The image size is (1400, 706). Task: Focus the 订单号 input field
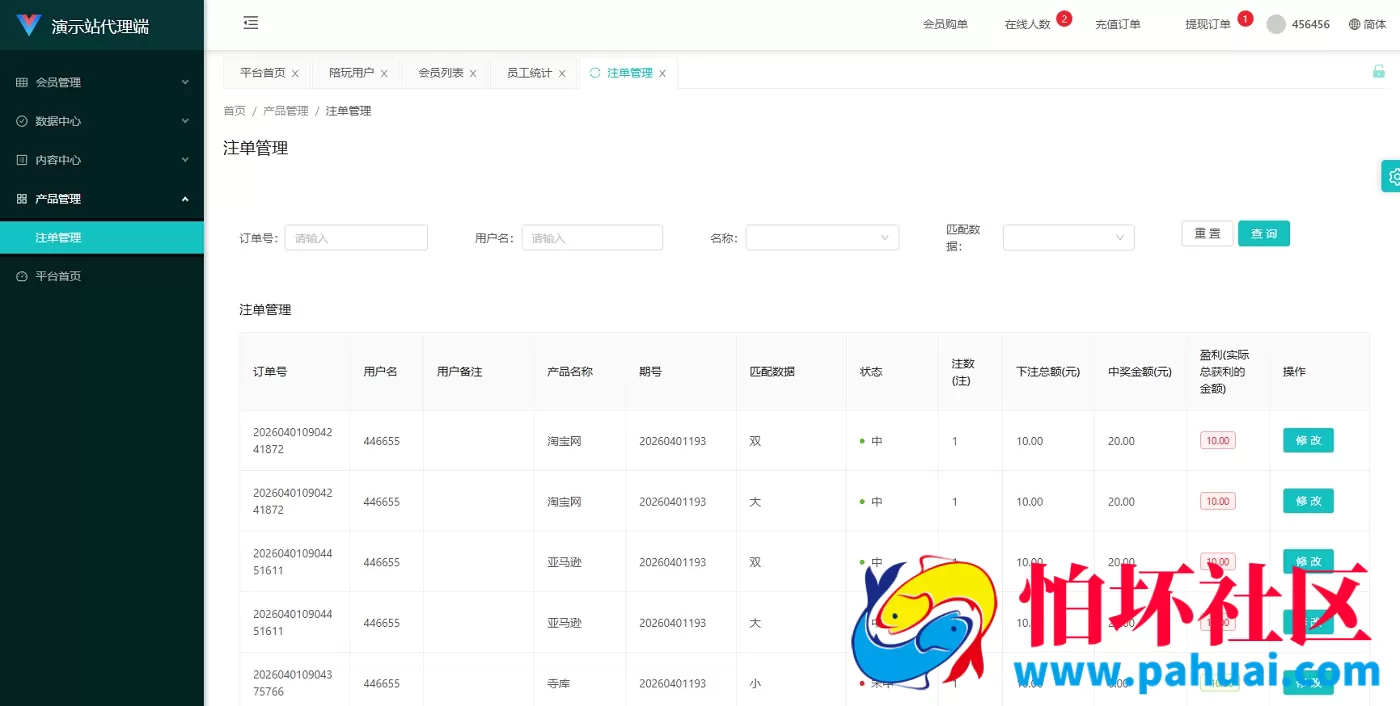pyautogui.click(x=356, y=237)
